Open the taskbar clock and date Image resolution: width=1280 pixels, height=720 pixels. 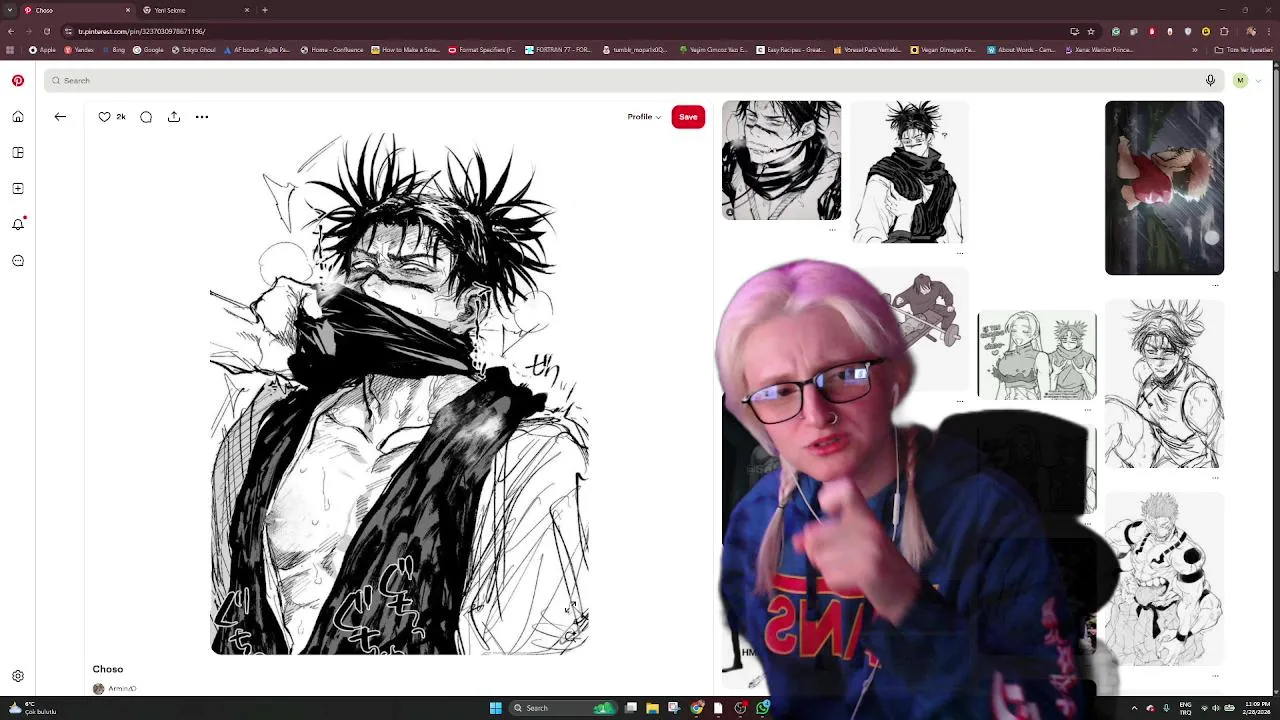tap(1257, 708)
